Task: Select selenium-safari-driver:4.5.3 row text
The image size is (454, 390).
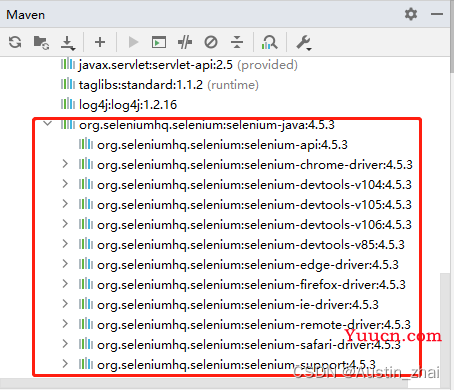Action: click(249, 345)
